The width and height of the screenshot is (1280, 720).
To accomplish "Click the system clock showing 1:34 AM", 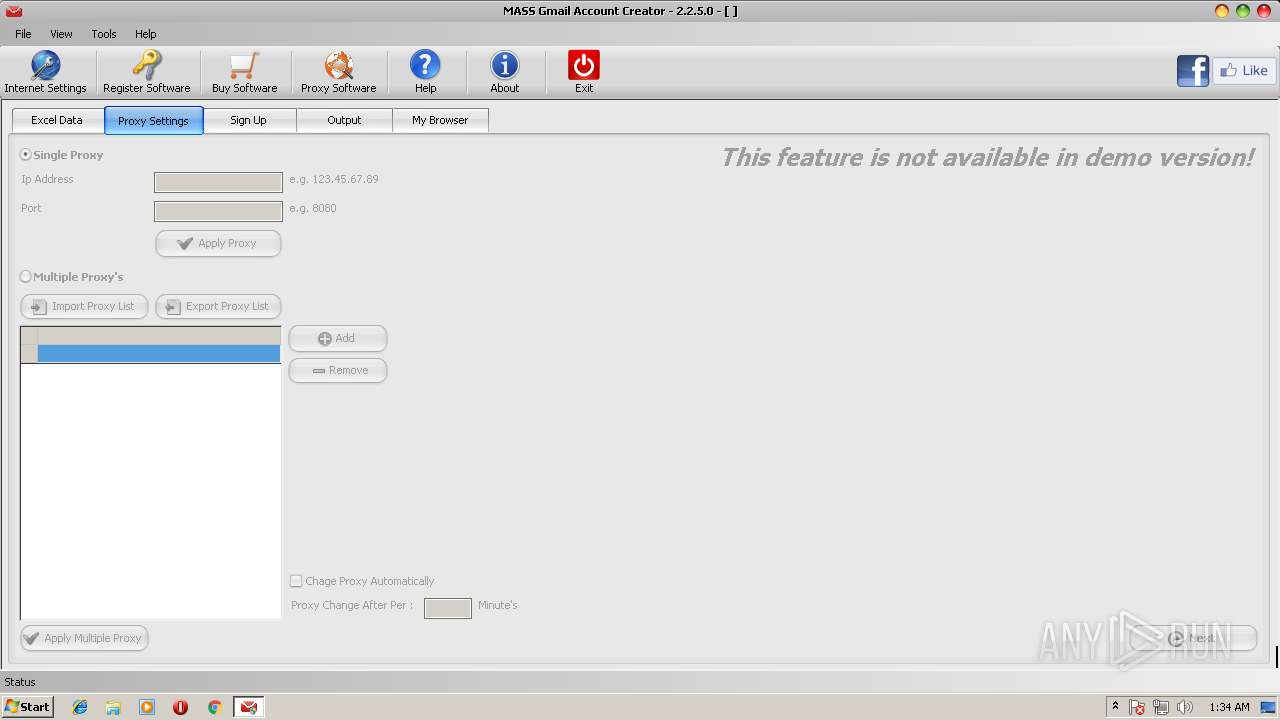I will pyautogui.click(x=1229, y=707).
